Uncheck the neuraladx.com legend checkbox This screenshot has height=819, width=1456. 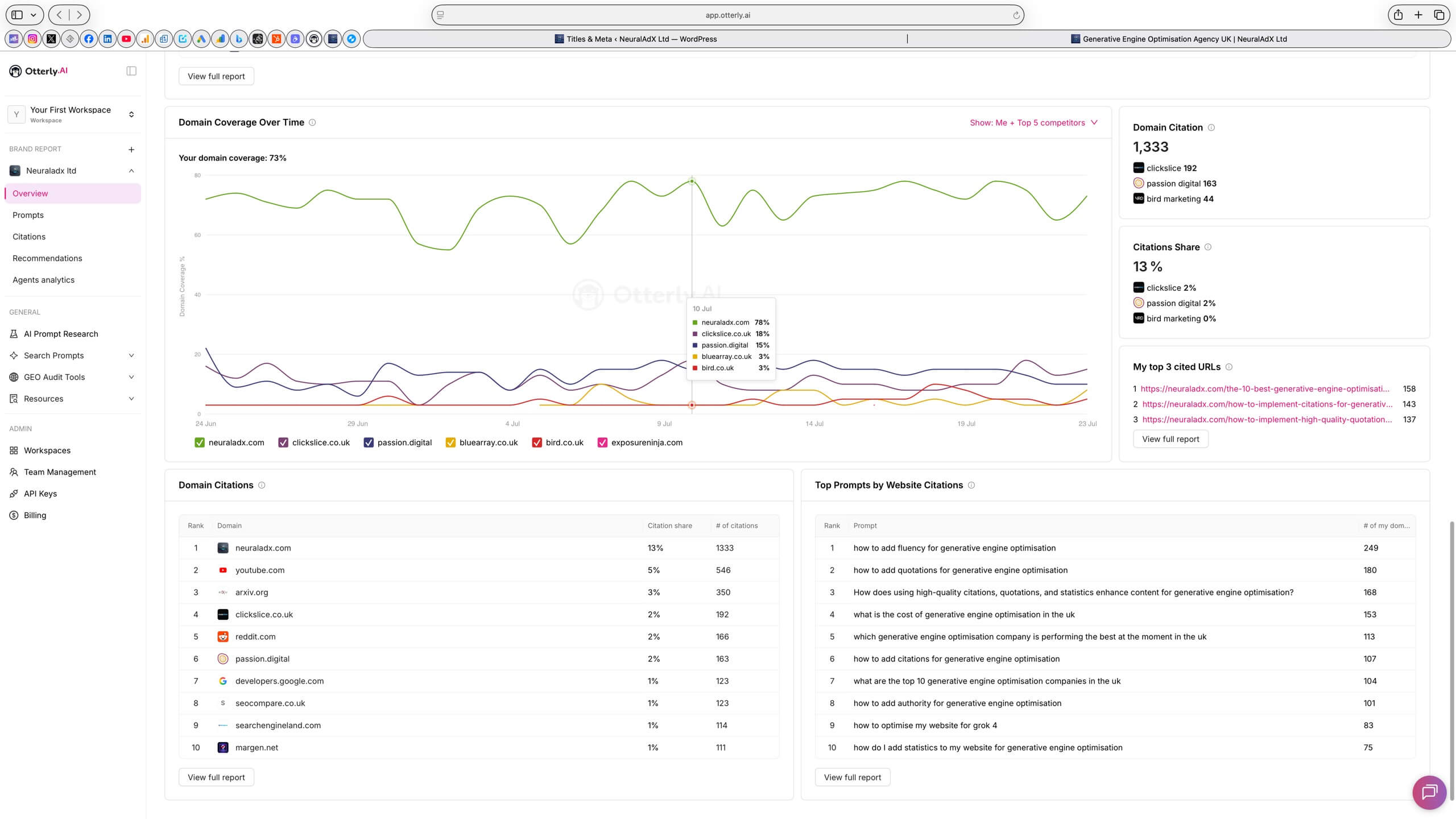click(200, 442)
